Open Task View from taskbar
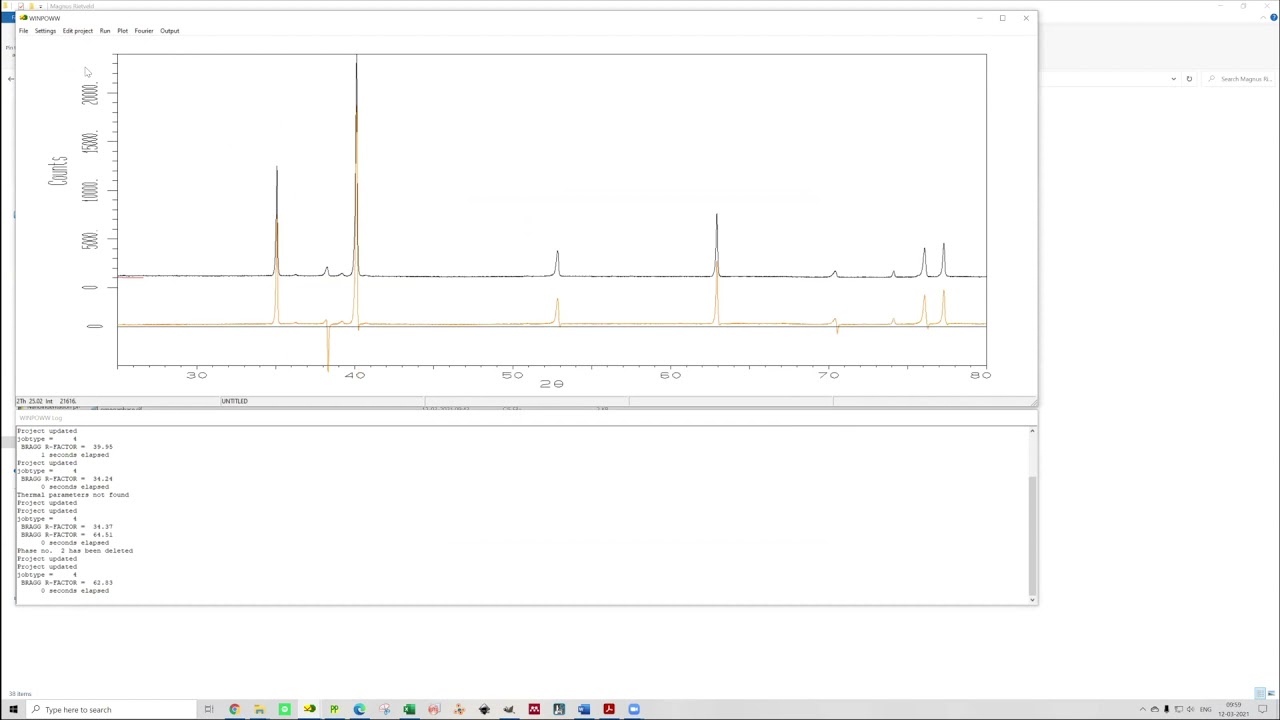The height and width of the screenshot is (720, 1280). pos(209,709)
